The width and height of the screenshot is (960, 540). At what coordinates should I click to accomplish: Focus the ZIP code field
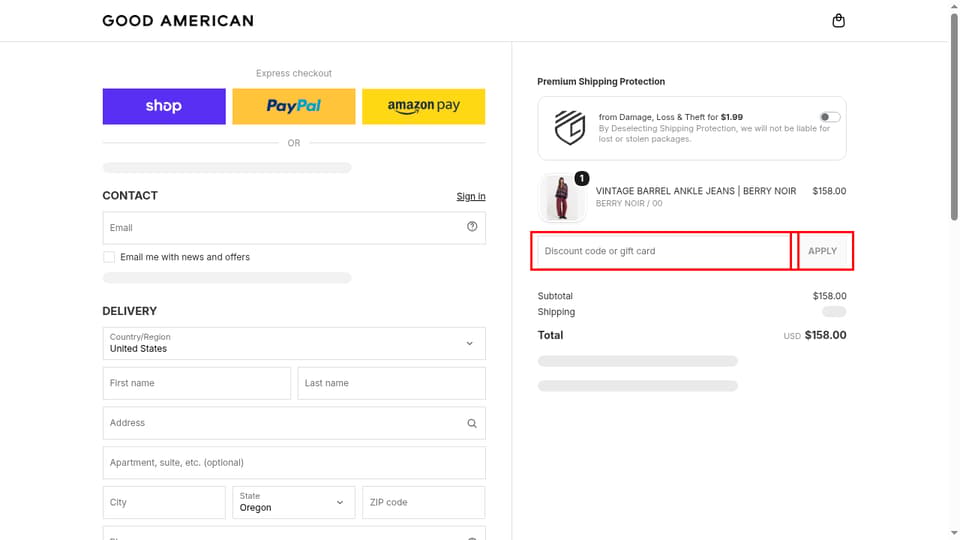pyautogui.click(x=424, y=502)
